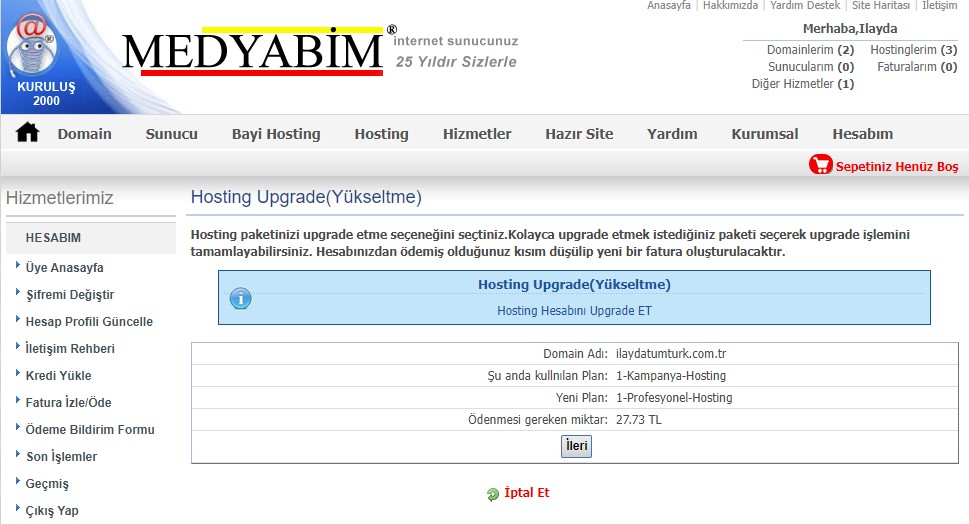This screenshot has height=524, width=969.
Task: Open the Domain menu
Action: [85, 134]
